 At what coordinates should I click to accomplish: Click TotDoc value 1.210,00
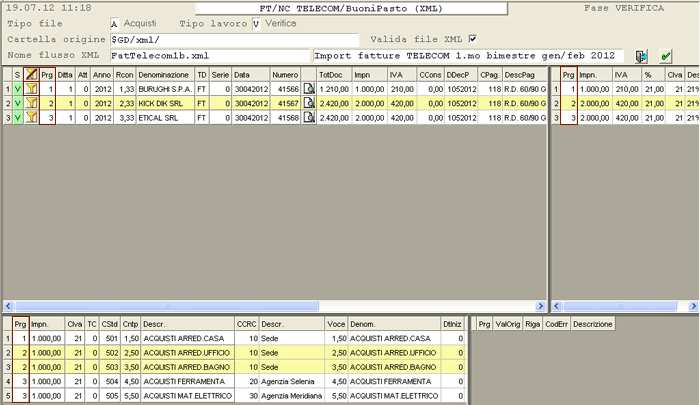click(334, 89)
